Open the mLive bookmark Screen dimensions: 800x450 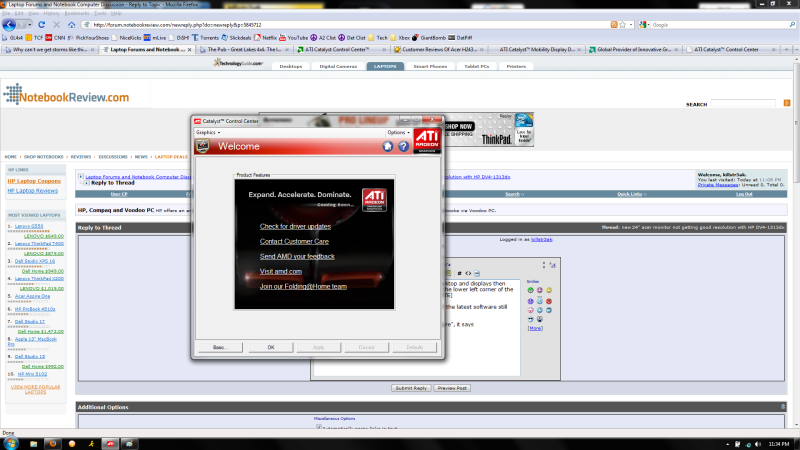[155, 38]
